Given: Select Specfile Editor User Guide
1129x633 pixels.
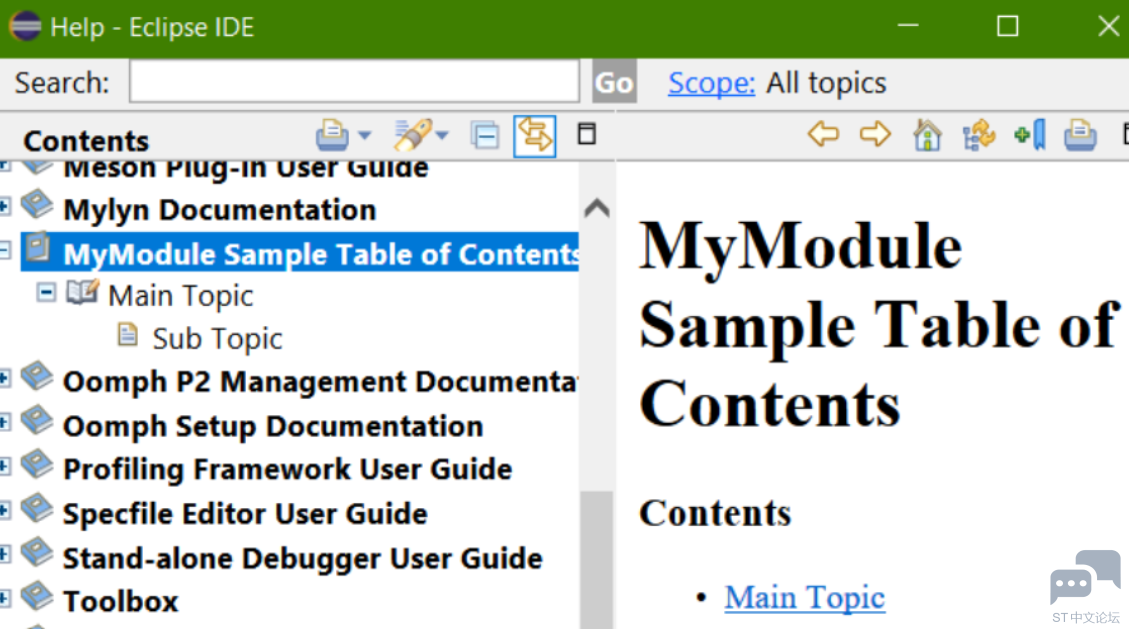Looking at the screenshot, I should coord(246,514).
